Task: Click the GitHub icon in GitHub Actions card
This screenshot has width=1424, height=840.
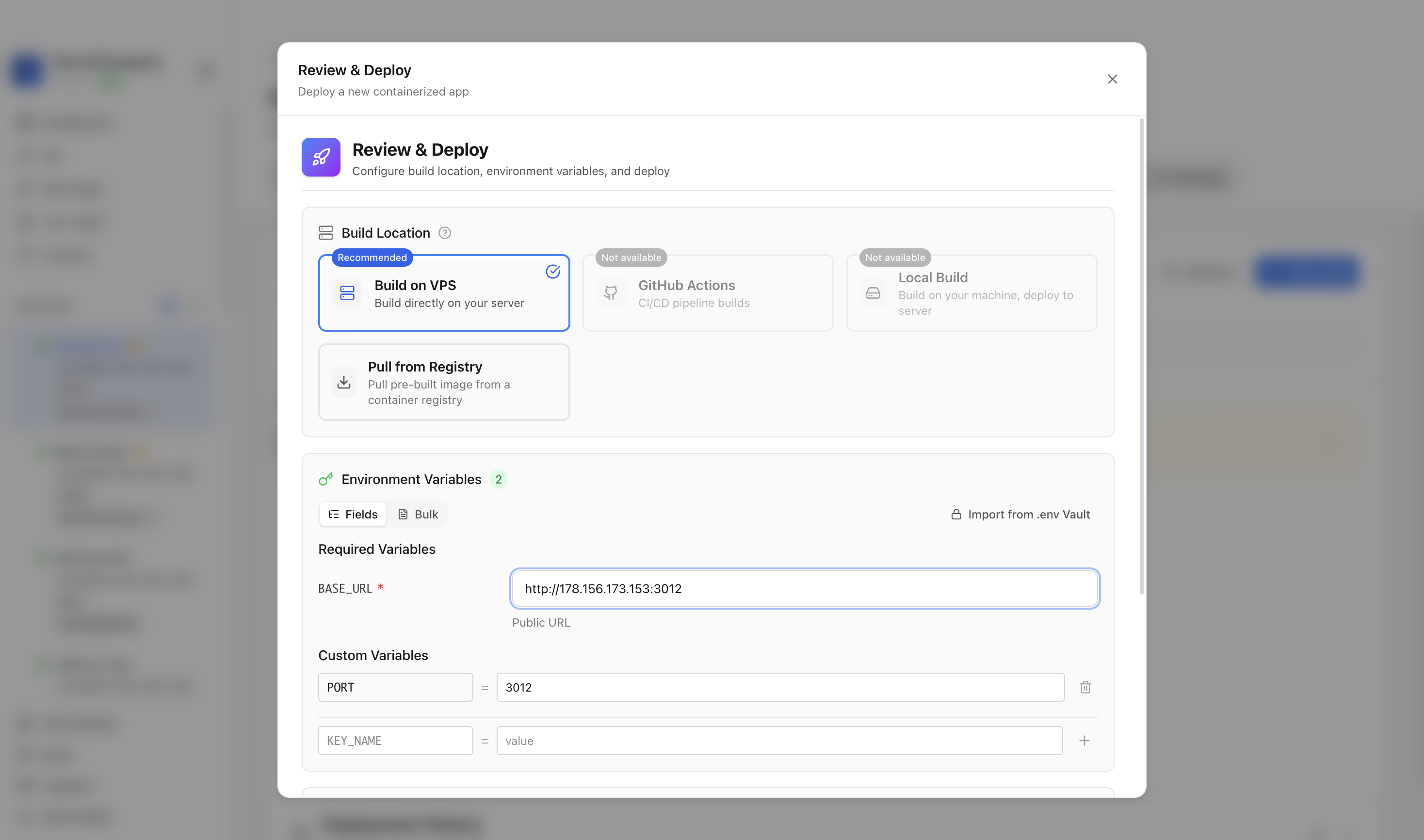Action: (611, 293)
